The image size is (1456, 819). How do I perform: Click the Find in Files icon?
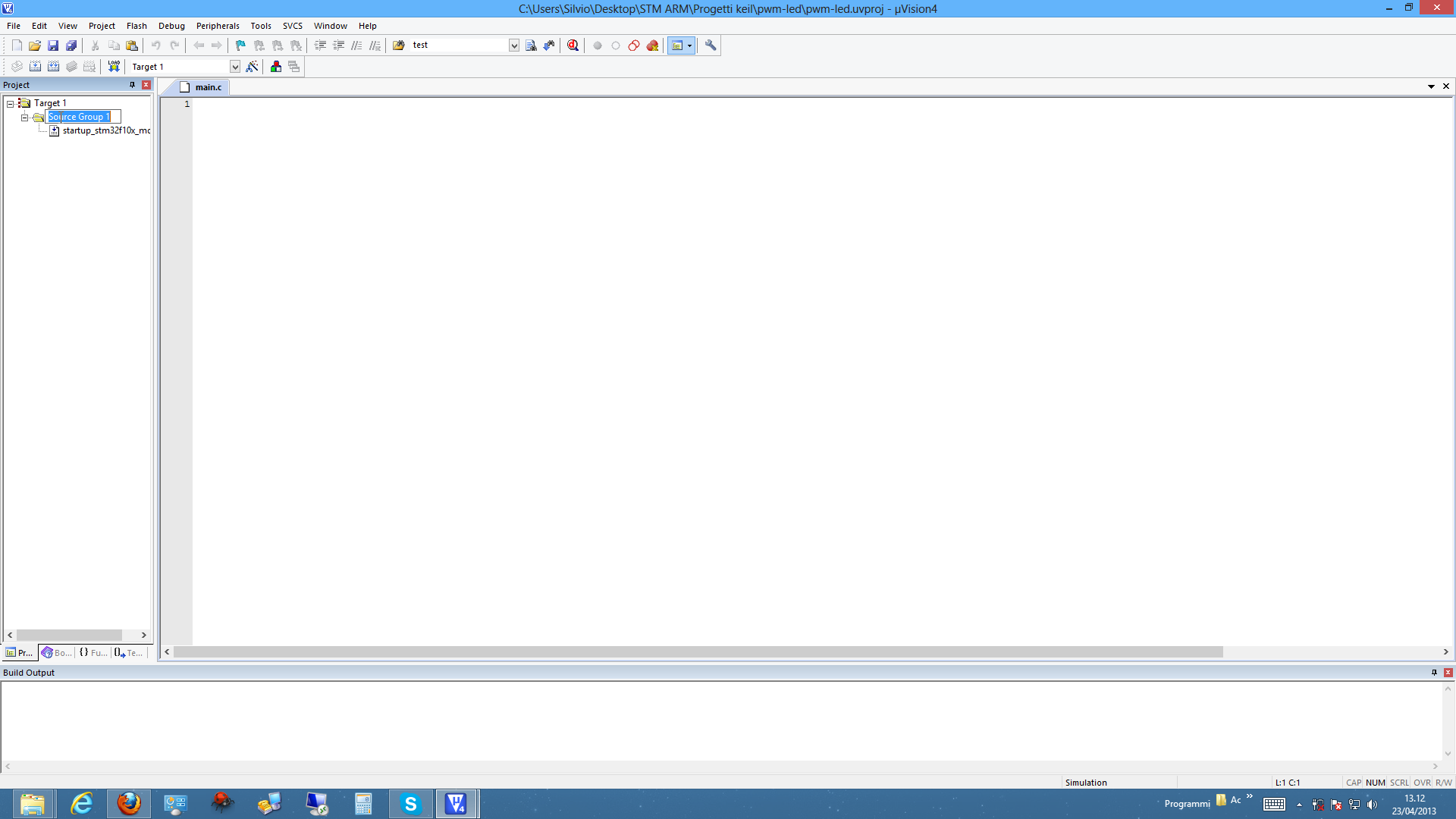point(398,45)
